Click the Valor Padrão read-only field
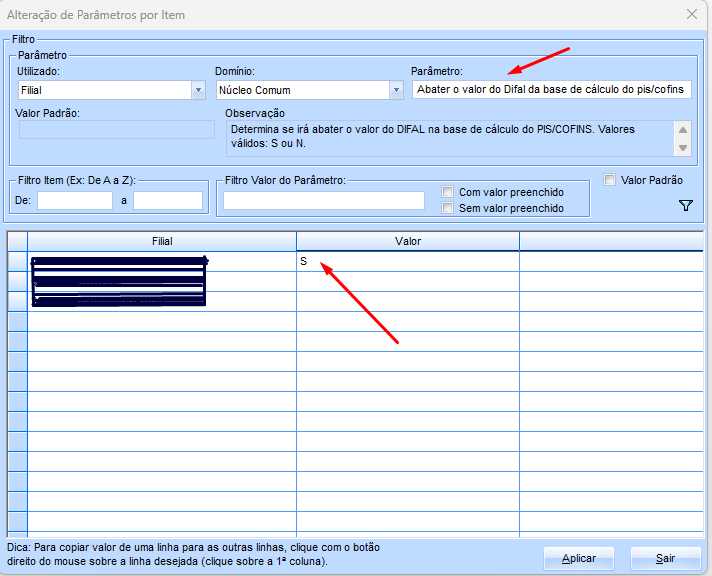Viewport: 712px width, 576px height. tap(115, 129)
